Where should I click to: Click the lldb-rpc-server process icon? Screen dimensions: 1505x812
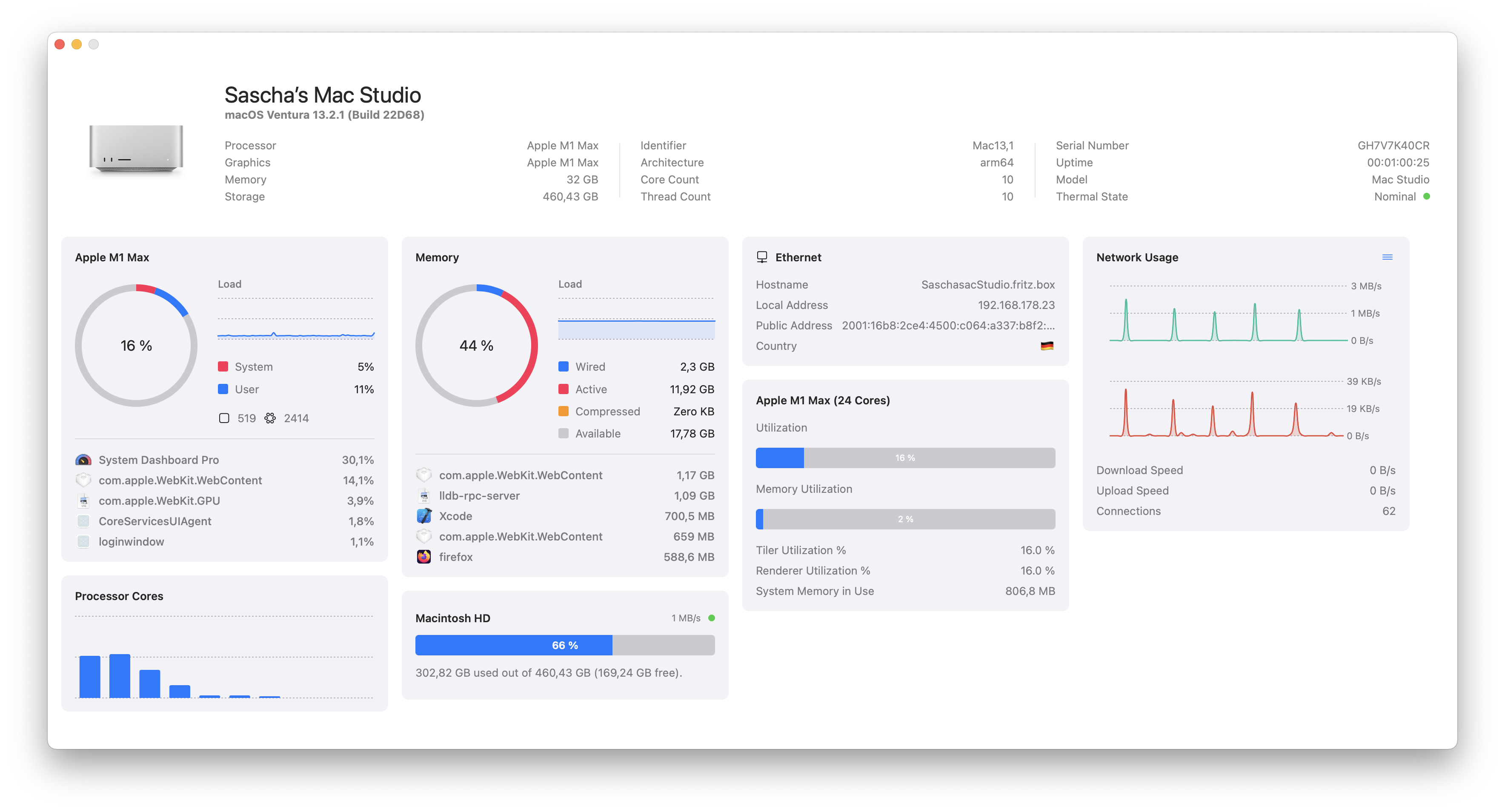(x=424, y=495)
